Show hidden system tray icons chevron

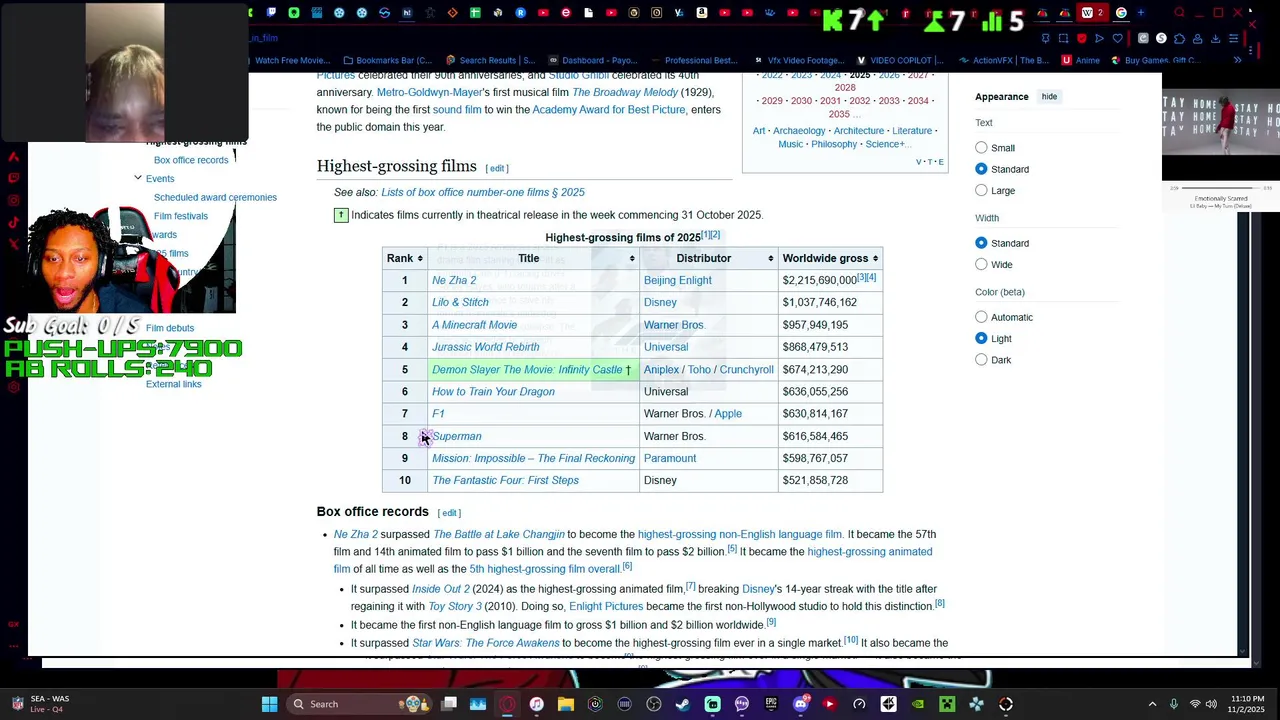(x=1152, y=704)
